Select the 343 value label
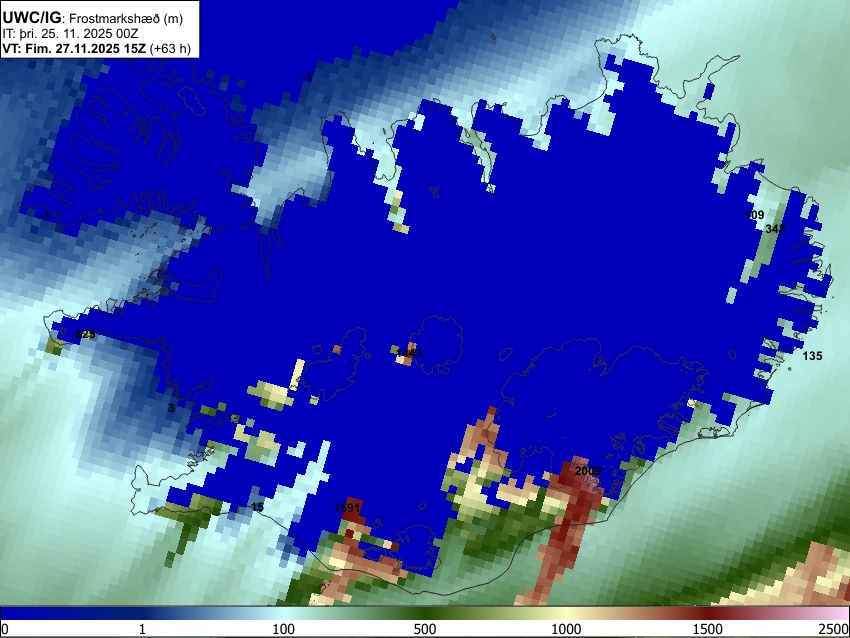 click(775, 229)
